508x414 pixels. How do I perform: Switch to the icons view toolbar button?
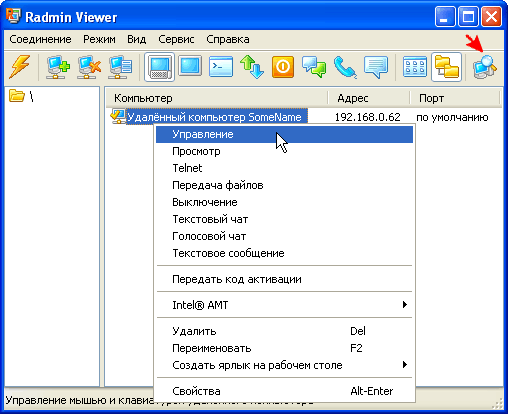click(415, 67)
